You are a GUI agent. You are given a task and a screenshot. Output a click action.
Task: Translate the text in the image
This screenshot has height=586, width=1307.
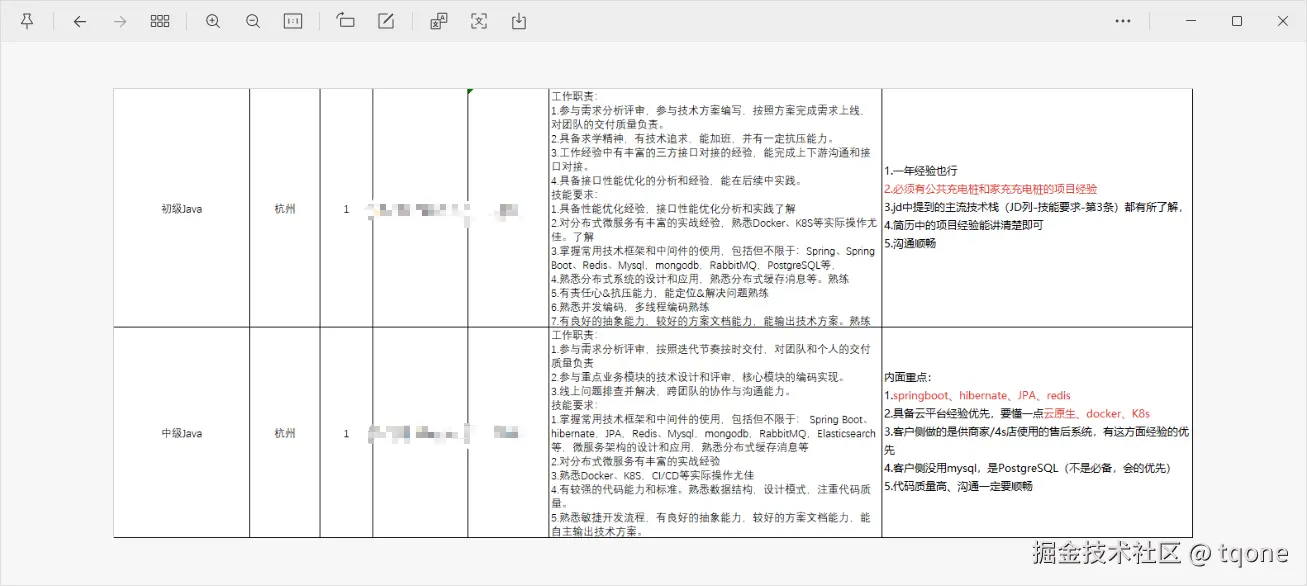(438, 20)
